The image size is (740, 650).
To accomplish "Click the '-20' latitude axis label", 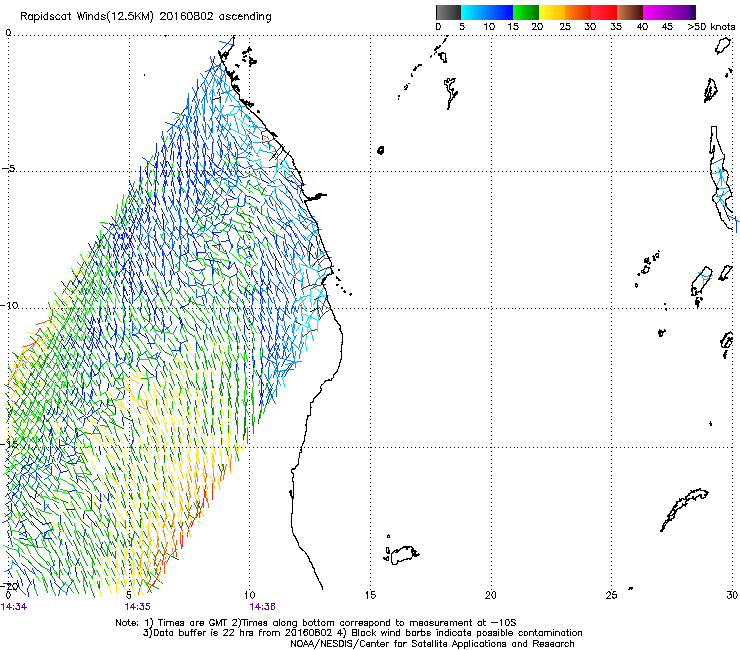I will tap(10, 586).
